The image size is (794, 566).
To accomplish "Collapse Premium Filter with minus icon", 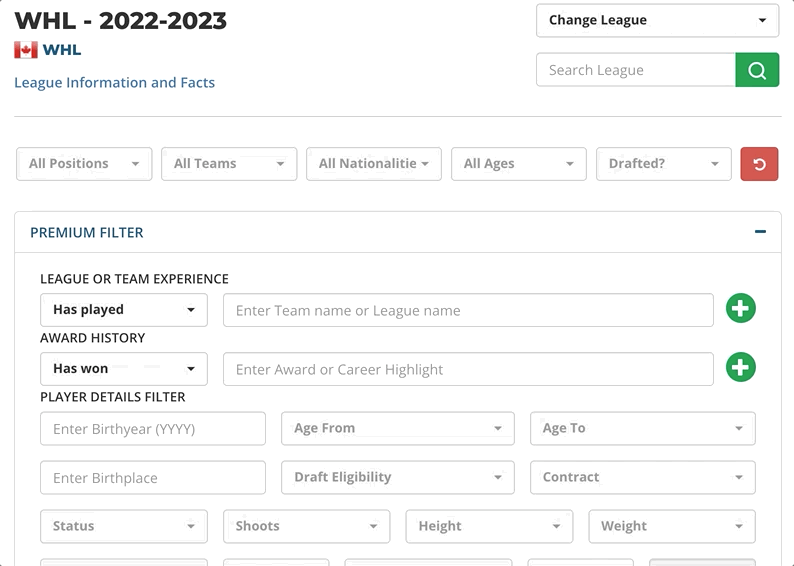I will pyautogui.click(x=760, y=232).
